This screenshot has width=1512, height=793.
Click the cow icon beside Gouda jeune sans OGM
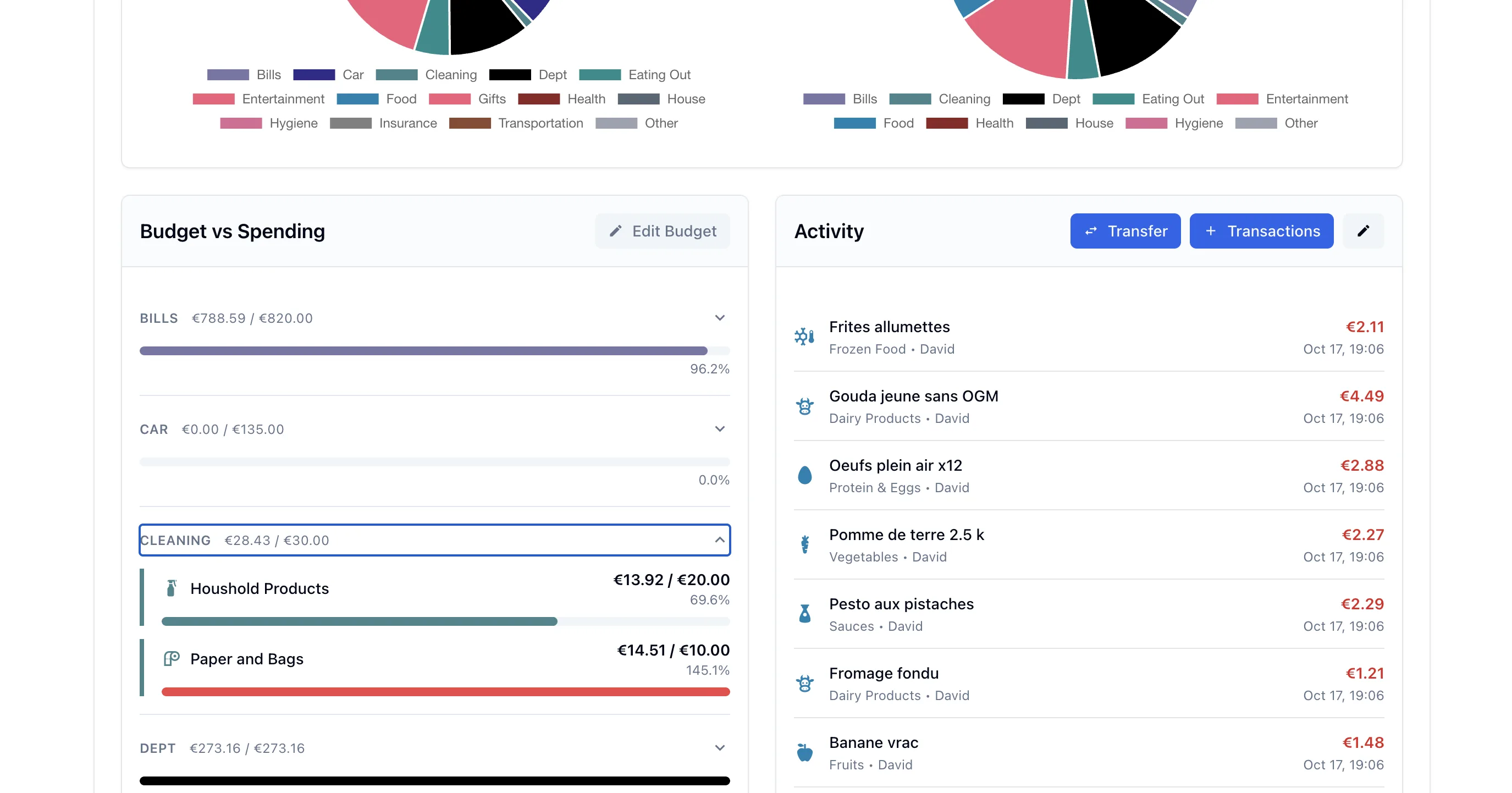point(805,406)
